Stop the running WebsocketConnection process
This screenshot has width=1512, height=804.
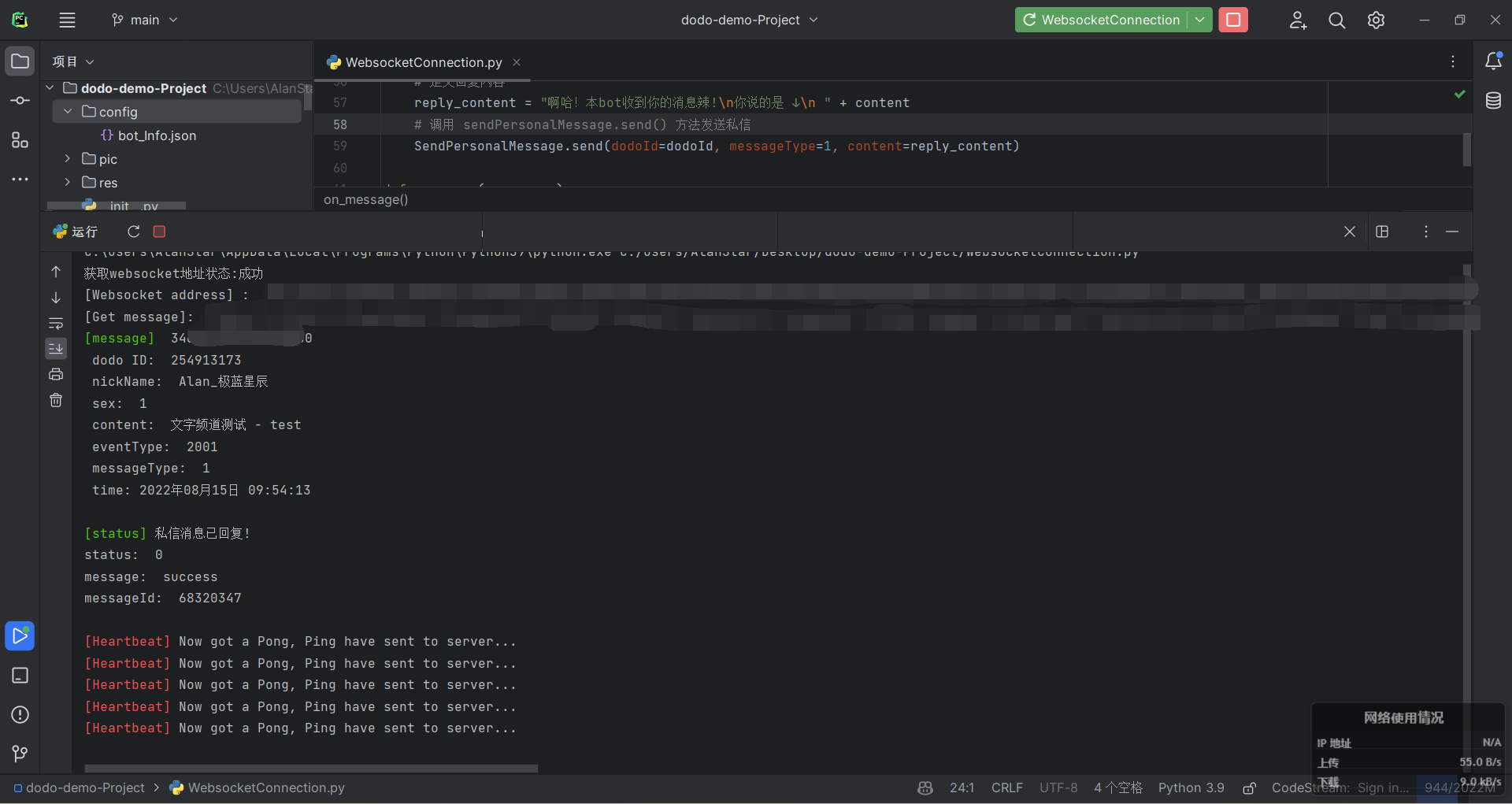[x=1232, y=20]
